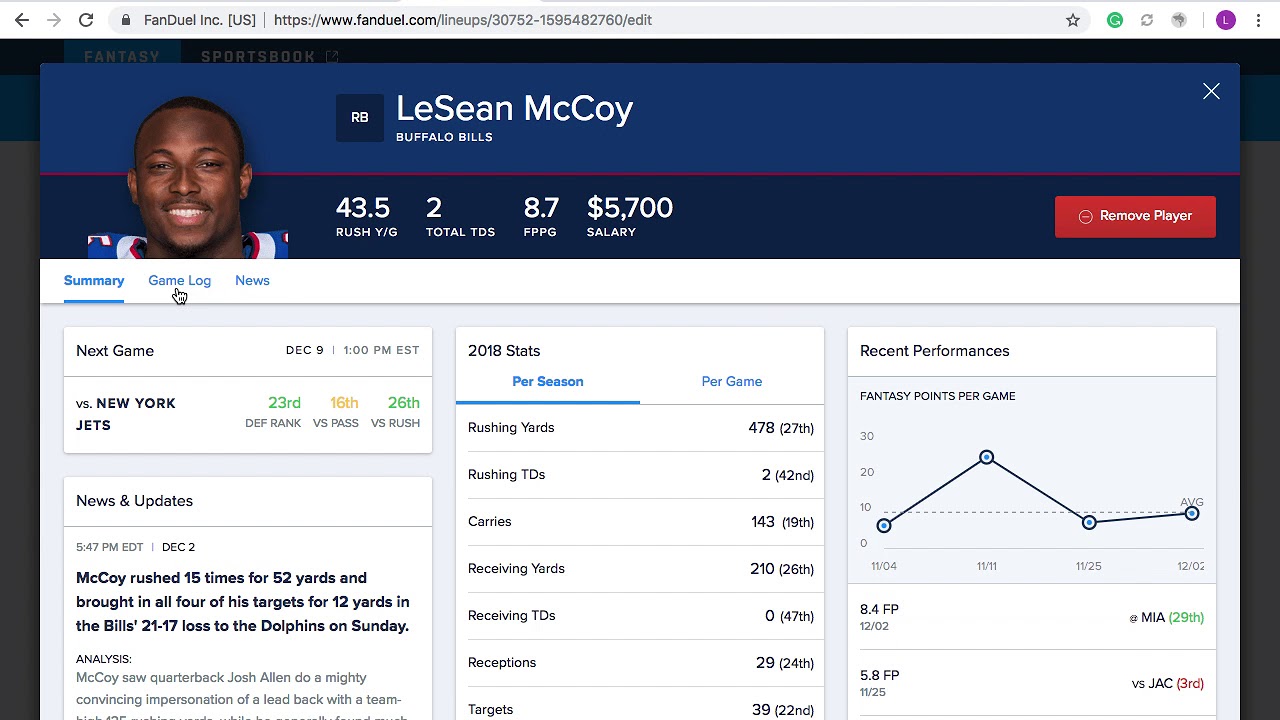Switch to the Game Log tab

pyautogui.click(x=179, y=281)
